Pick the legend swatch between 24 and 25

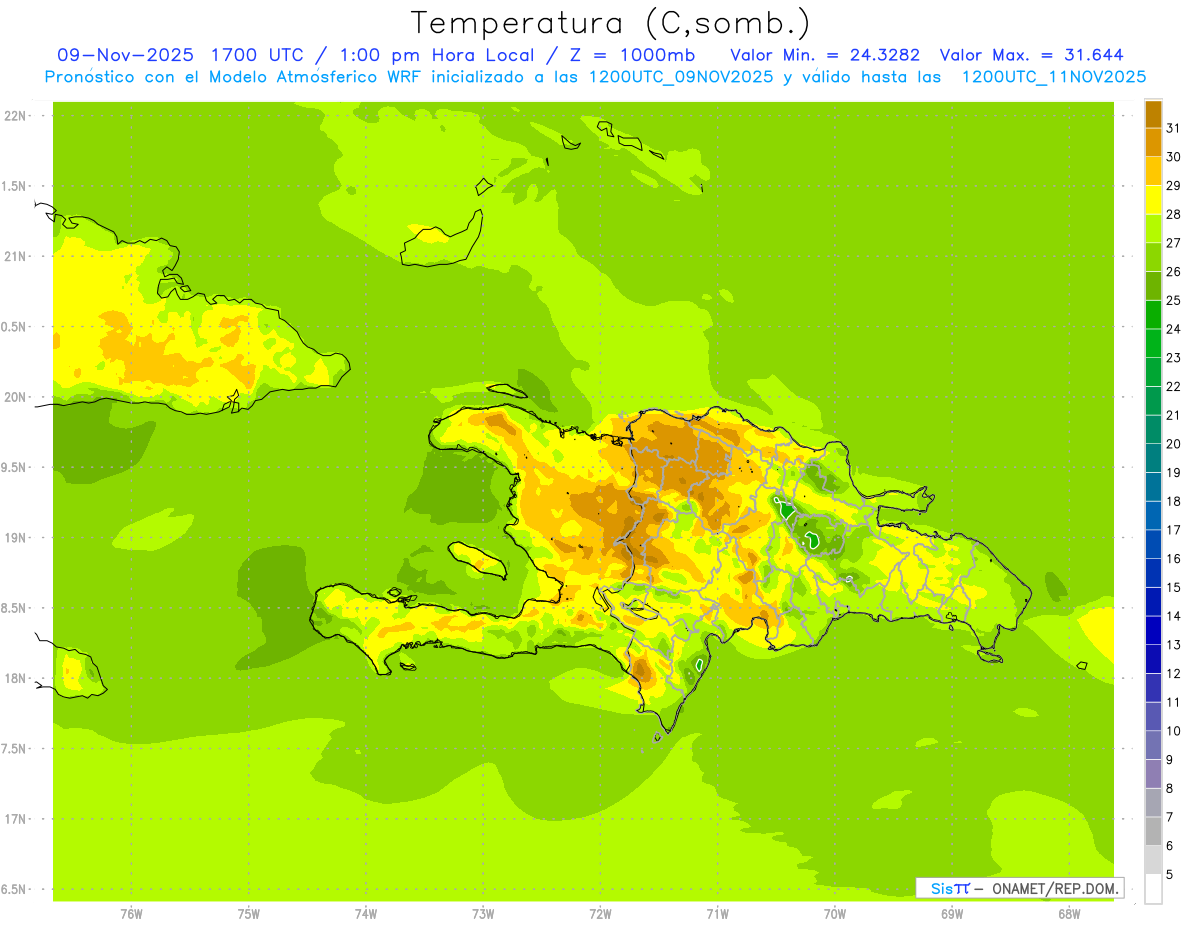click(x=1153, y=314)
